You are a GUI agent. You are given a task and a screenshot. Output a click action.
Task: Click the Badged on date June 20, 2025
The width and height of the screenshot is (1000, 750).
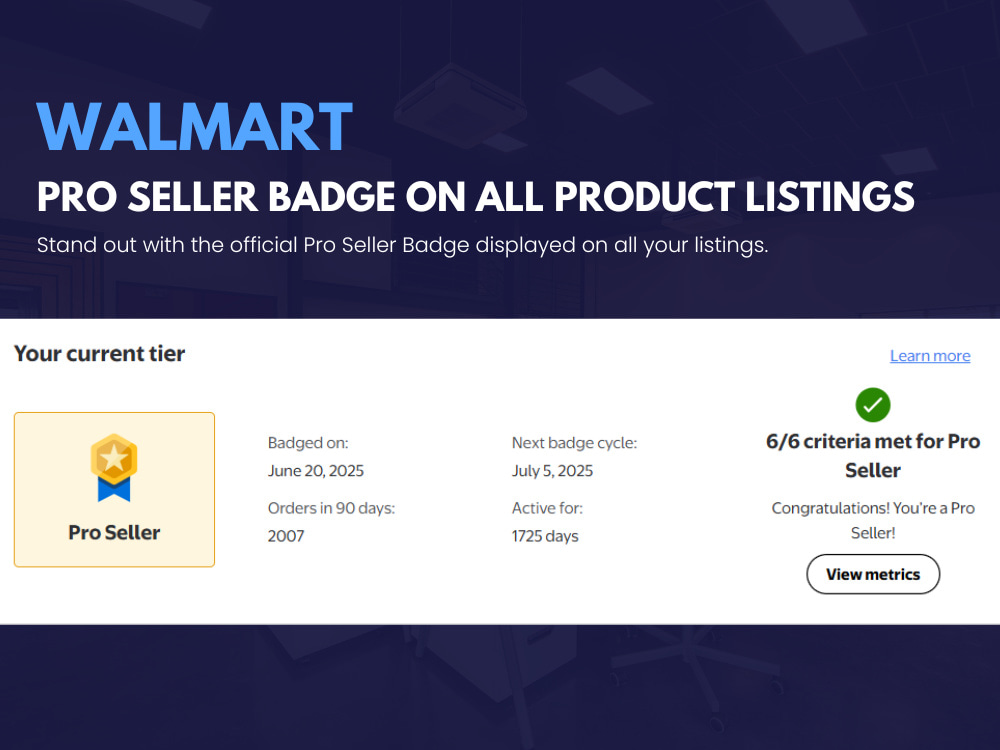(x=316, y=471)
